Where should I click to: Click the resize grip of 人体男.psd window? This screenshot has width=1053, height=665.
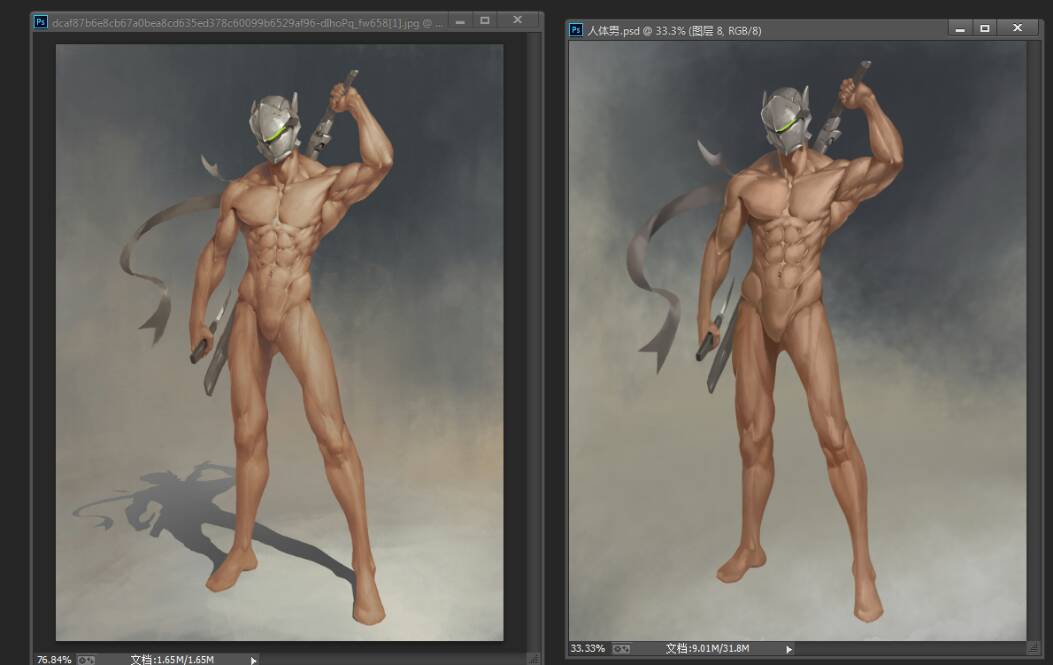point(1034,648)
